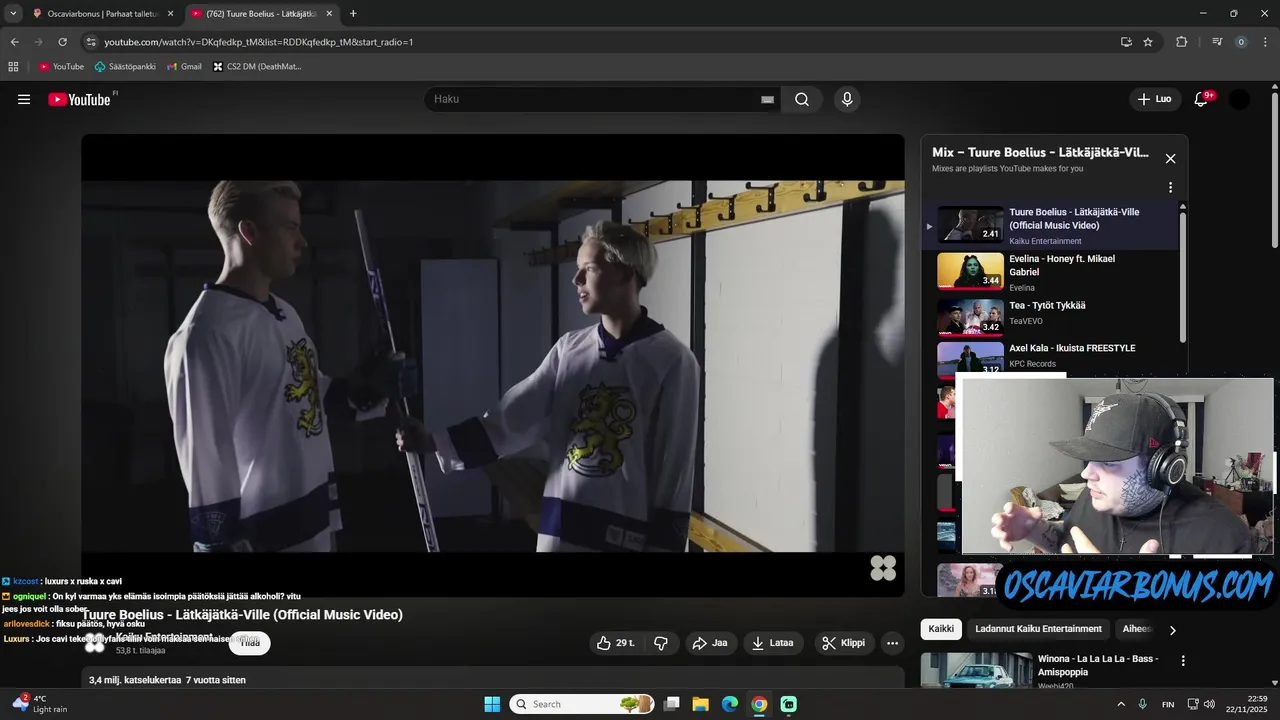Image resolution: width=1280 pixels, height=720 pixels.
Task: Close the Tuure Boelius YouTube tab
Action: click(x=329, y=13)
